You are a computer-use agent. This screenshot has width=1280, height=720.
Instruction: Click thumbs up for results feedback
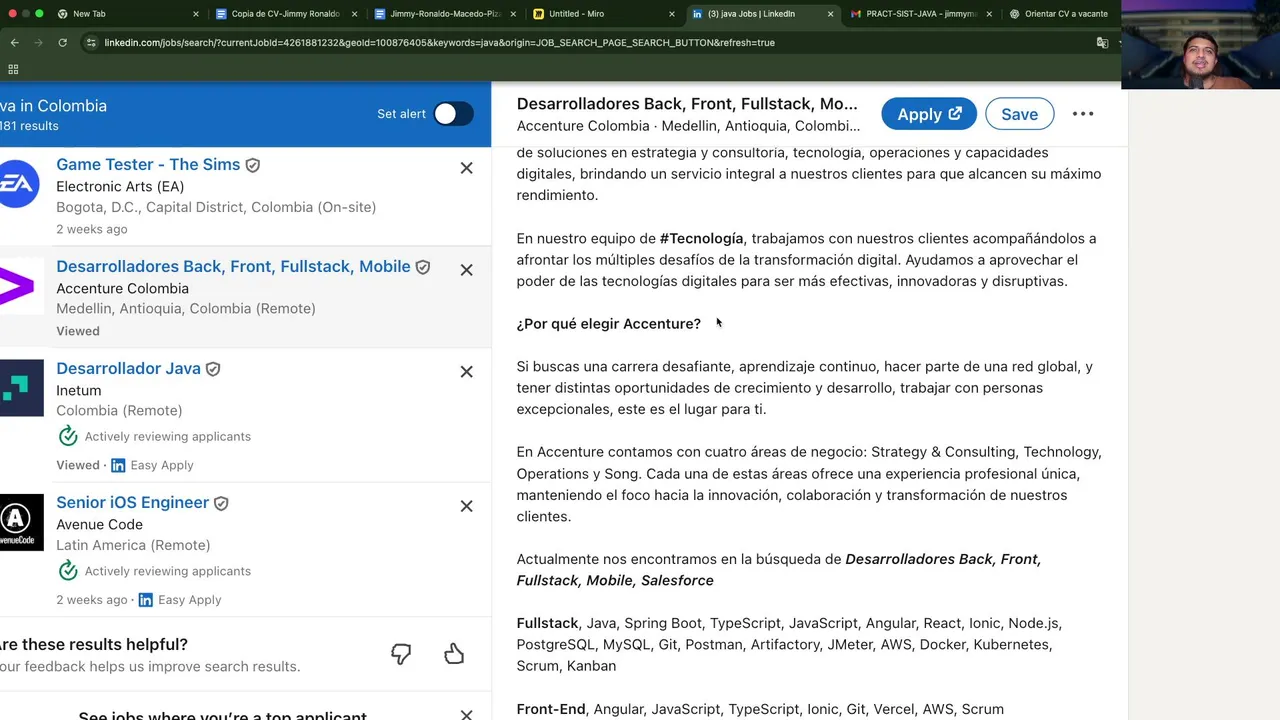pos(454,654)
